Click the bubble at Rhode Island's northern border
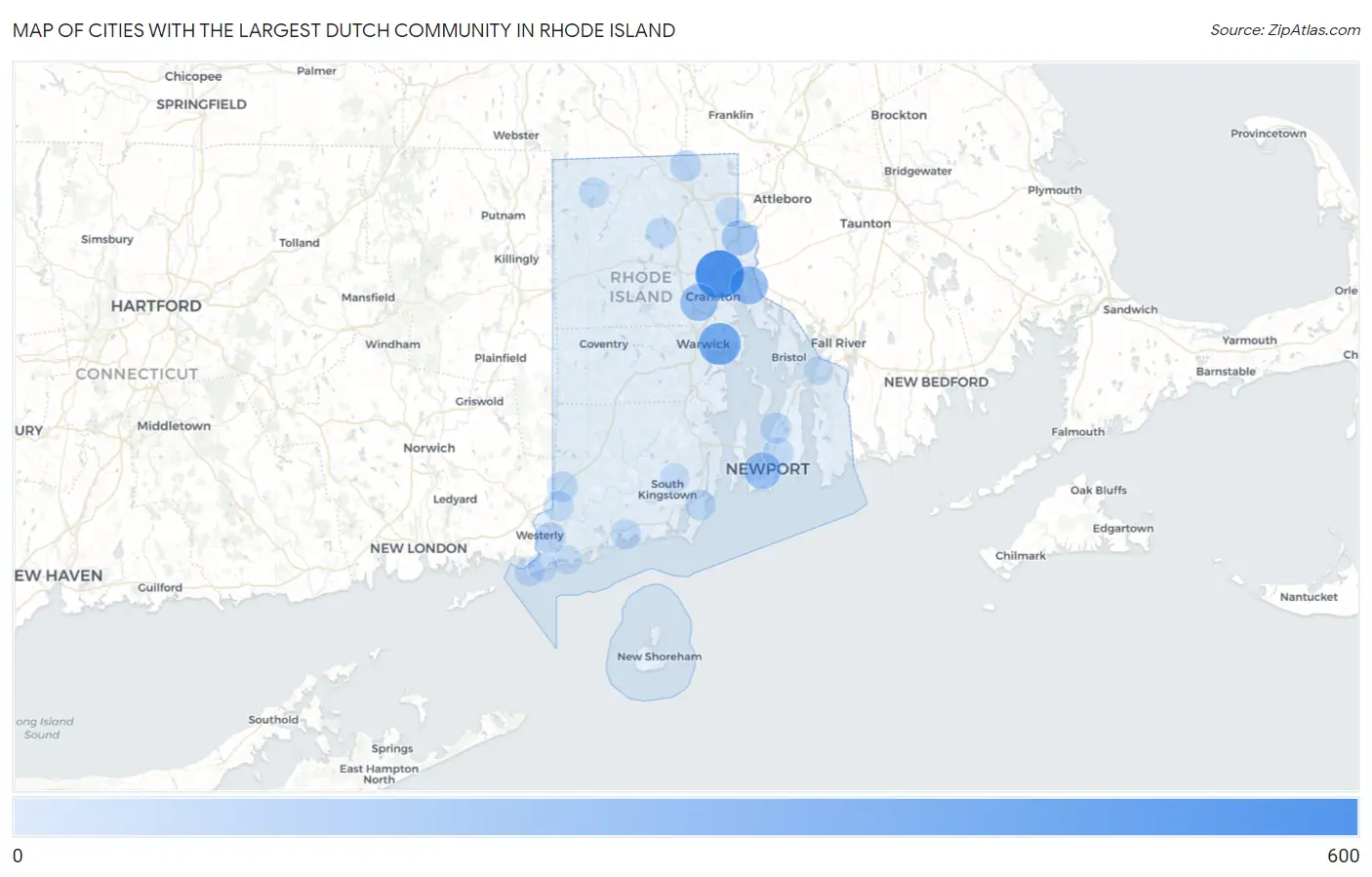This screenshot has height=877, width=1372. coord(685,166)
